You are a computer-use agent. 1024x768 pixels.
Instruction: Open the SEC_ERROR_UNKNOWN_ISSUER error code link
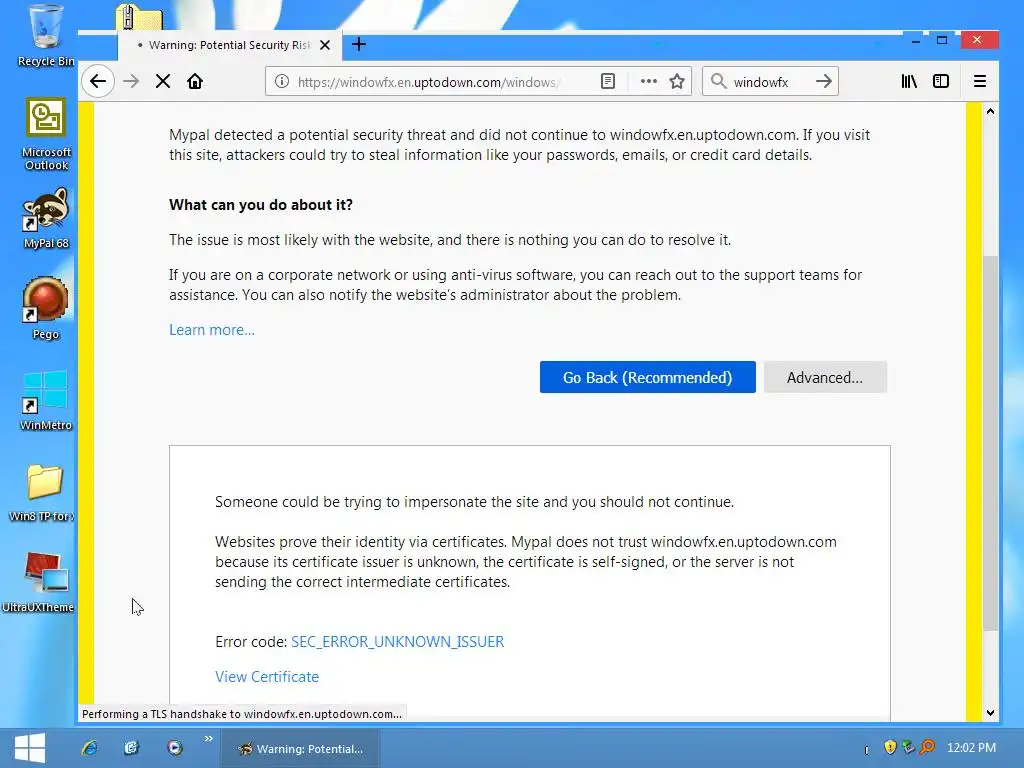[x=397, y=642]
